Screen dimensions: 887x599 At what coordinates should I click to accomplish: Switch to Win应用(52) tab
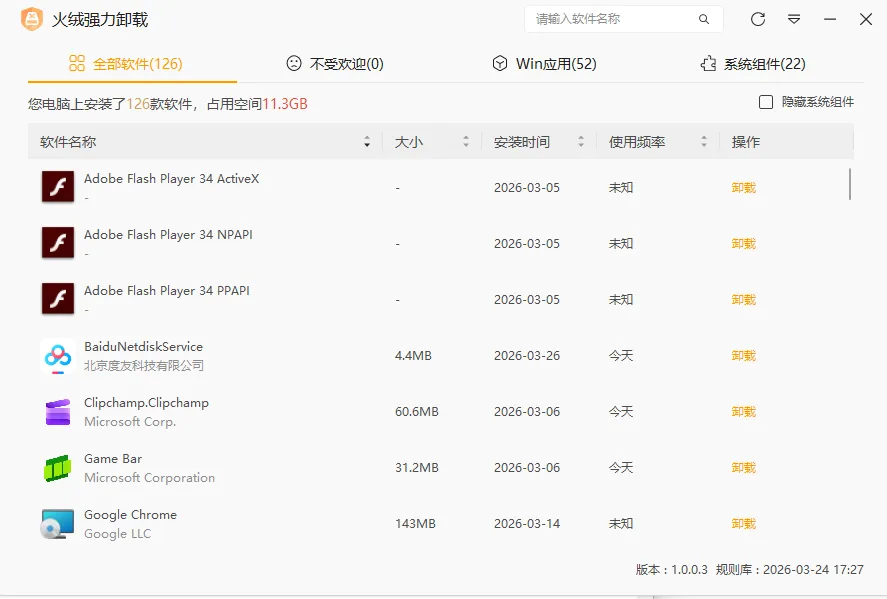[x=544, y=63]
